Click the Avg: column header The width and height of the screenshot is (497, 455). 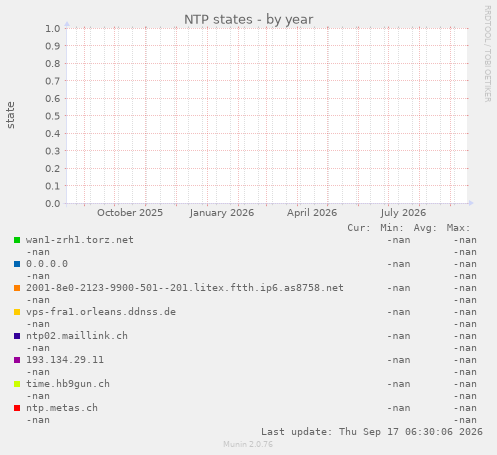point(425,228)
